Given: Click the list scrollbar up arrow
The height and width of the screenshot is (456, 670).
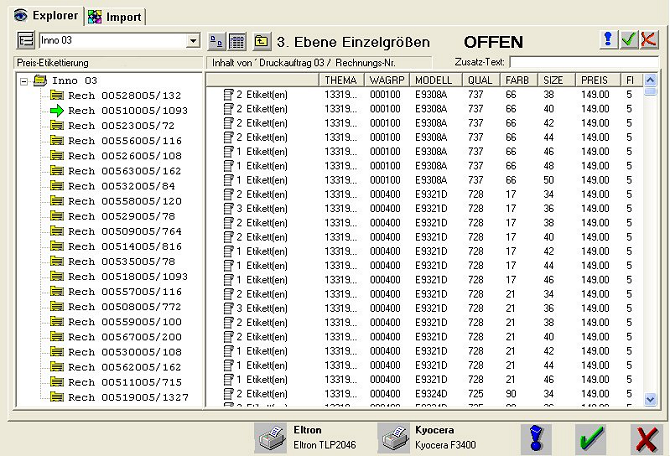Looking at the screenshot, I should (x=650, y=80).
